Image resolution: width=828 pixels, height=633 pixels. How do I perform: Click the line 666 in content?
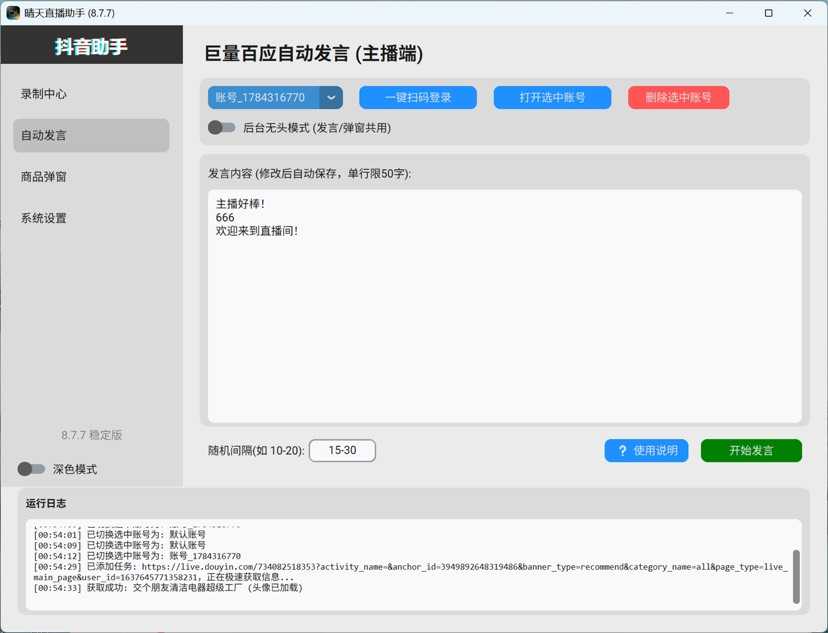pos(225,218)
